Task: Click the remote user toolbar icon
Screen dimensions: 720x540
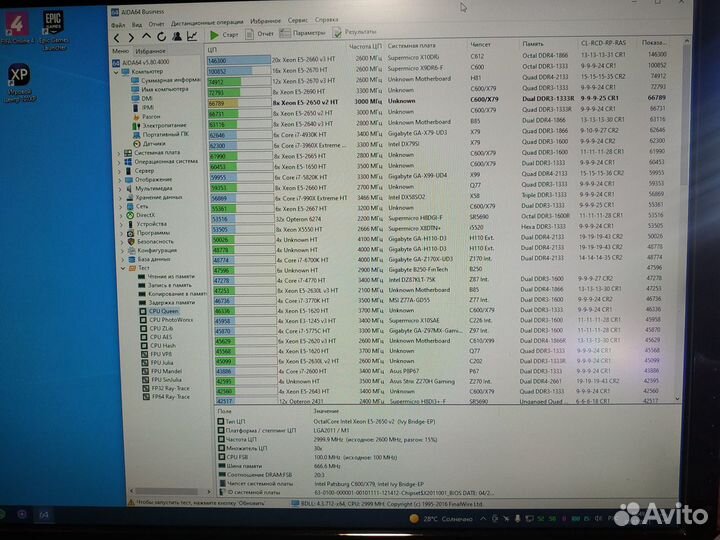Action: tap(176, 36)
